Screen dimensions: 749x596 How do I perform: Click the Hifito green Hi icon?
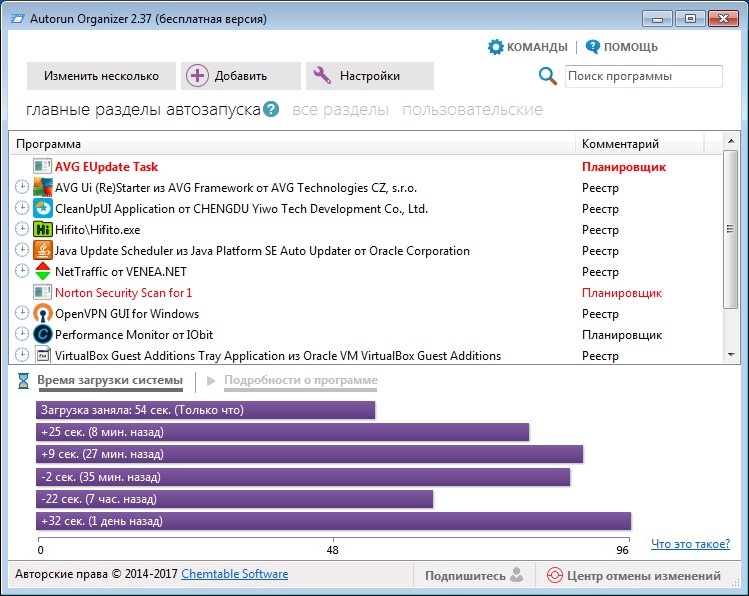point(43,229)
